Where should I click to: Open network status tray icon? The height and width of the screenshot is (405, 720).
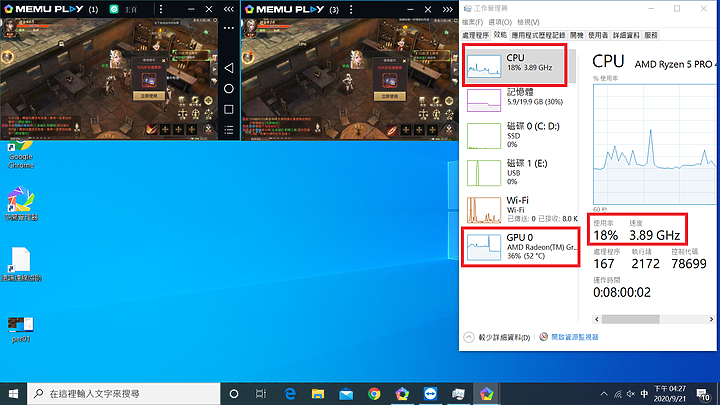tap(618, 394)
